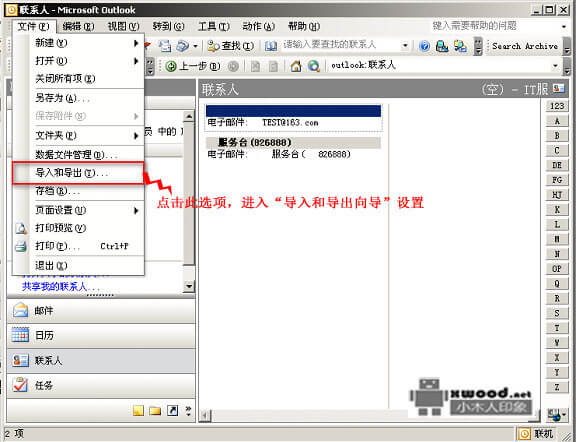This screenshot has width=576, height=442.
Task: Choose 另存为 in the File menu
Action: click(x=78, y=98)
